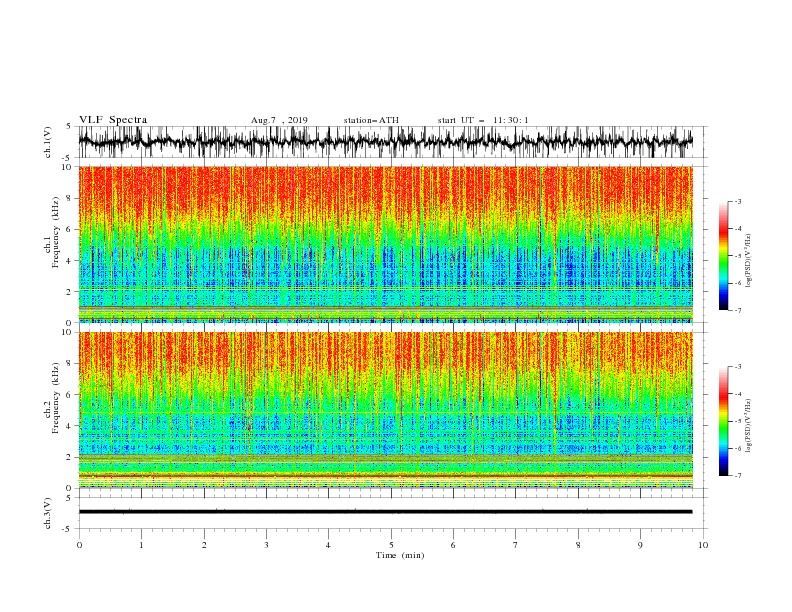Click the "9" tick on the time axis

coord(640,545)
